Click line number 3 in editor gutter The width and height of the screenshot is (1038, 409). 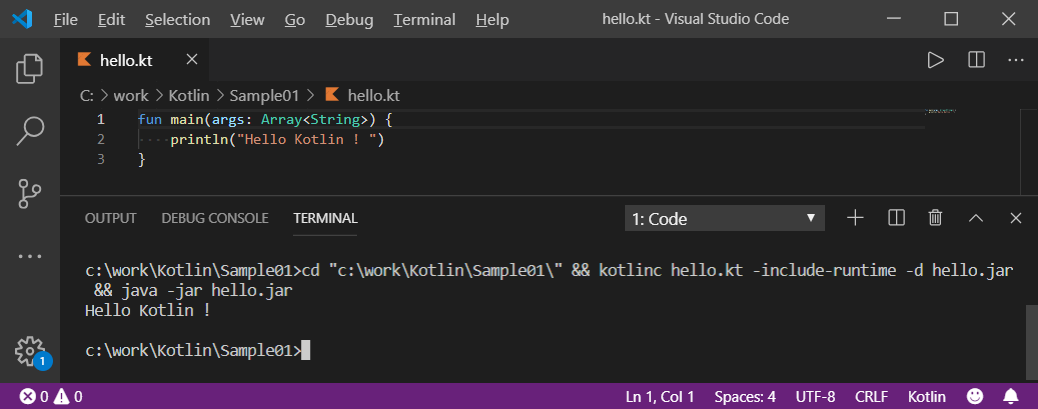[101, 159]
